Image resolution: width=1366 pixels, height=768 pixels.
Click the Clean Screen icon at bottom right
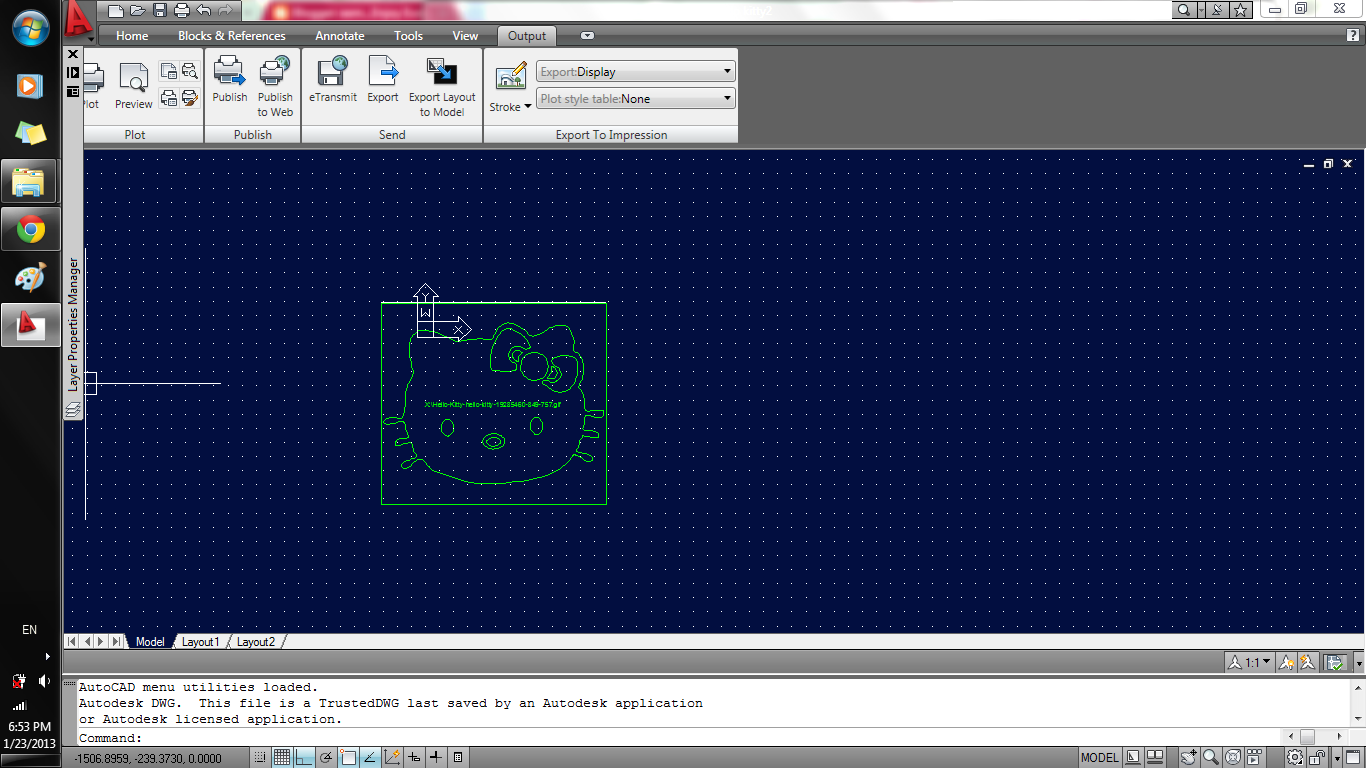1352,757
